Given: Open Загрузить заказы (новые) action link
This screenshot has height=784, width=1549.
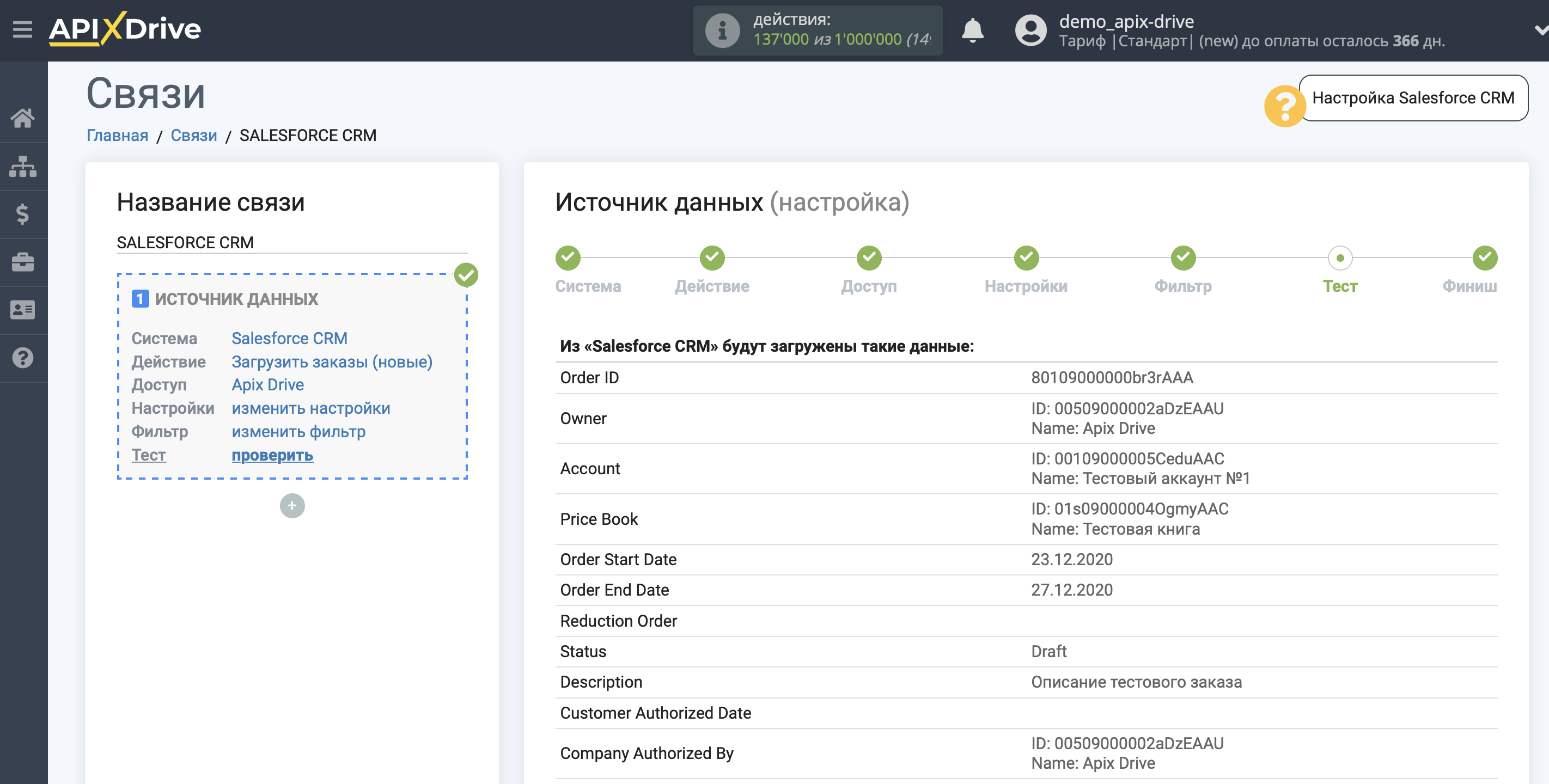Looking at the screenshot, I should 332,362.
